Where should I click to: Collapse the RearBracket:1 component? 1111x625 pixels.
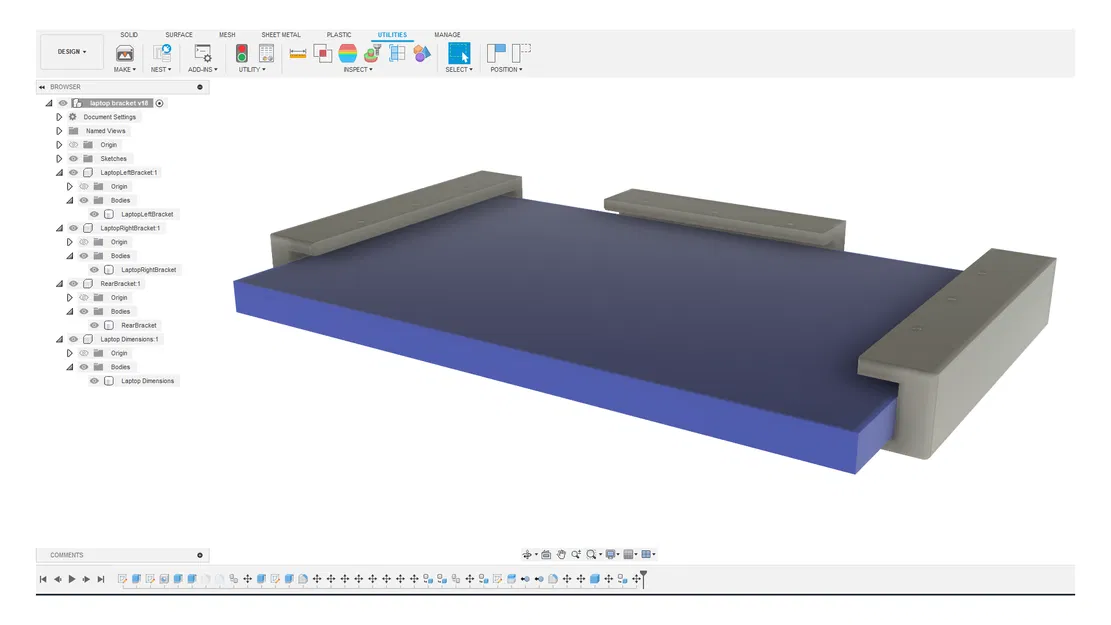pyautogui.click(x=60, y=283)
